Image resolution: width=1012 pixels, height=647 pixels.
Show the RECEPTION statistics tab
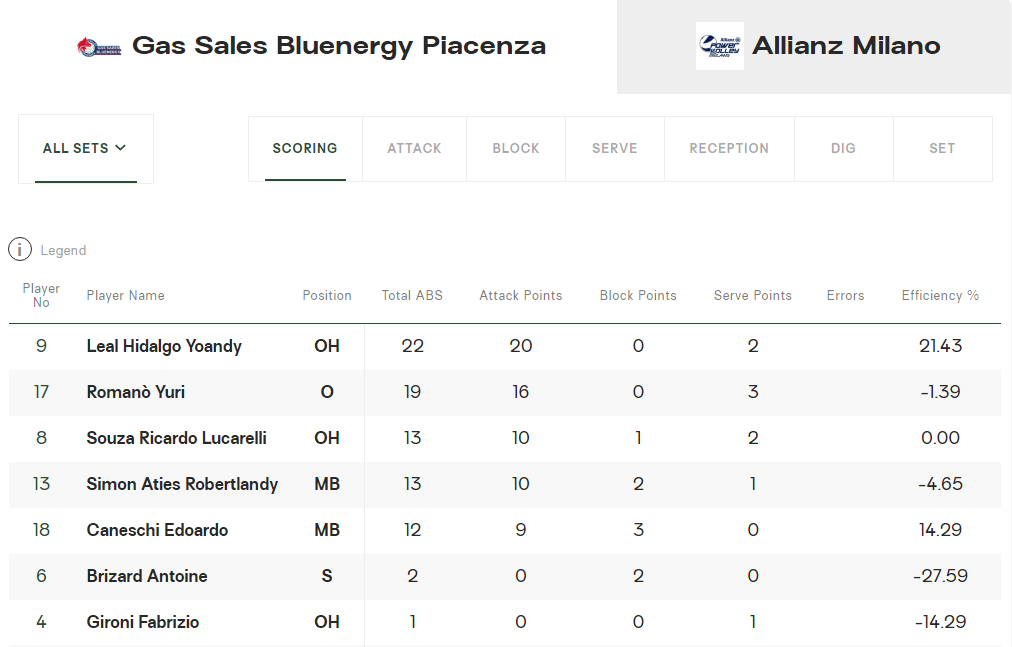[729, 148]
